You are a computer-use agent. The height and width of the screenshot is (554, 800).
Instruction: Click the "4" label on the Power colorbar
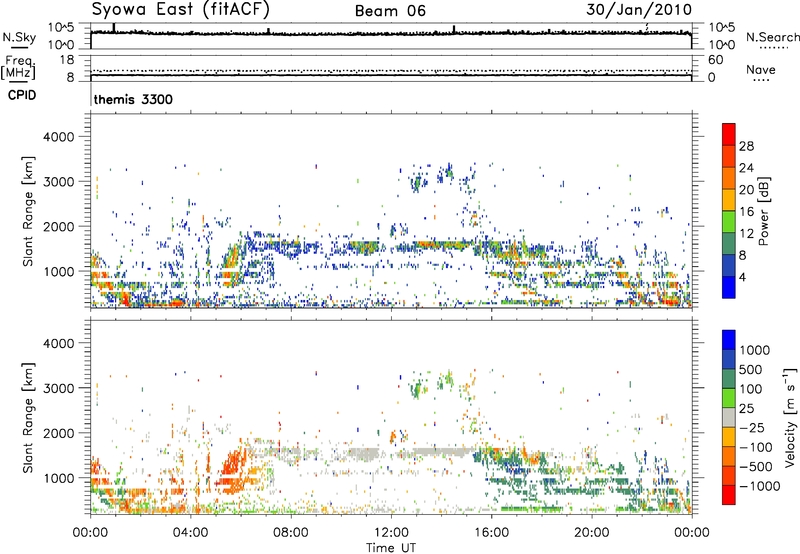pos(743,277)
